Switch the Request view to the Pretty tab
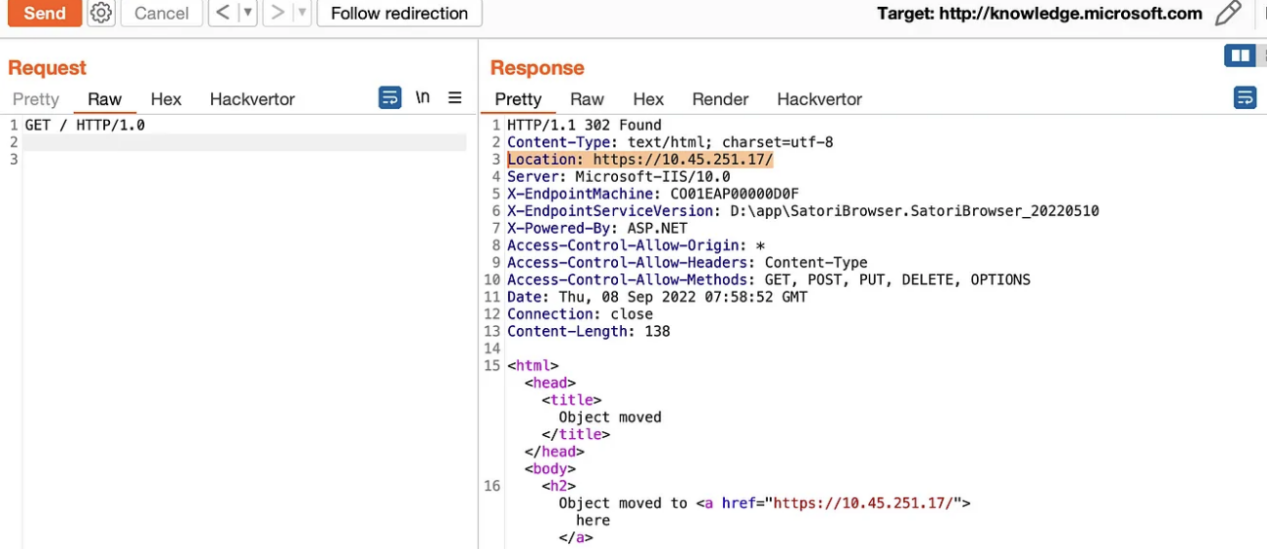 click(x=36, y=99)
